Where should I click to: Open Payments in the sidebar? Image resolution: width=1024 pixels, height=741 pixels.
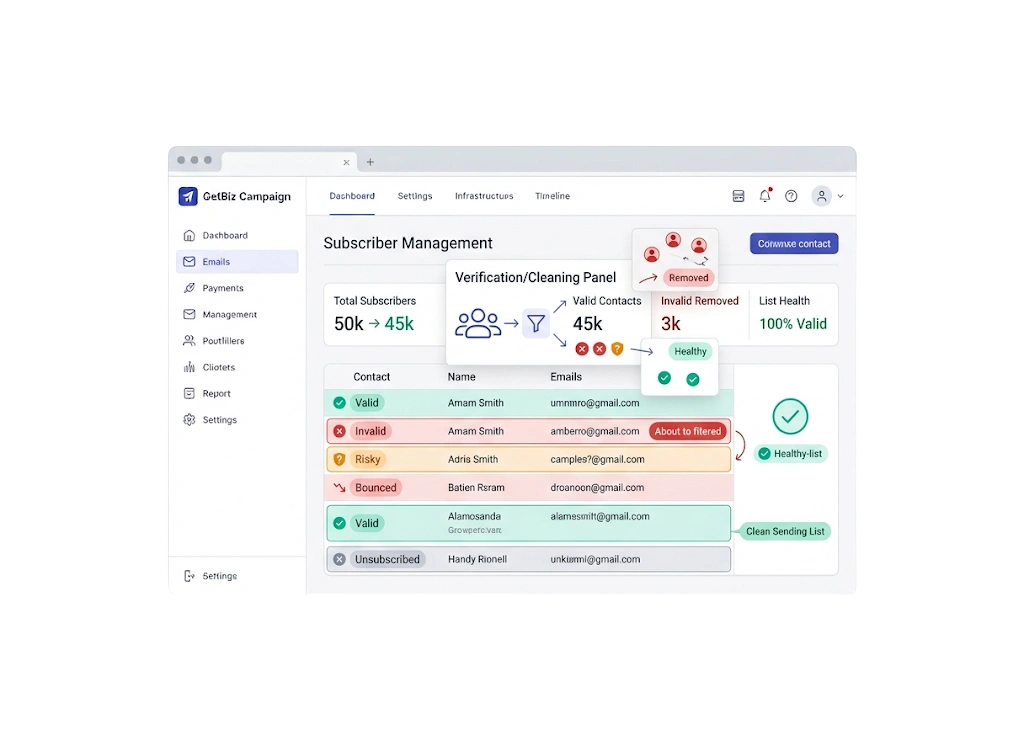tap(214, 288)
